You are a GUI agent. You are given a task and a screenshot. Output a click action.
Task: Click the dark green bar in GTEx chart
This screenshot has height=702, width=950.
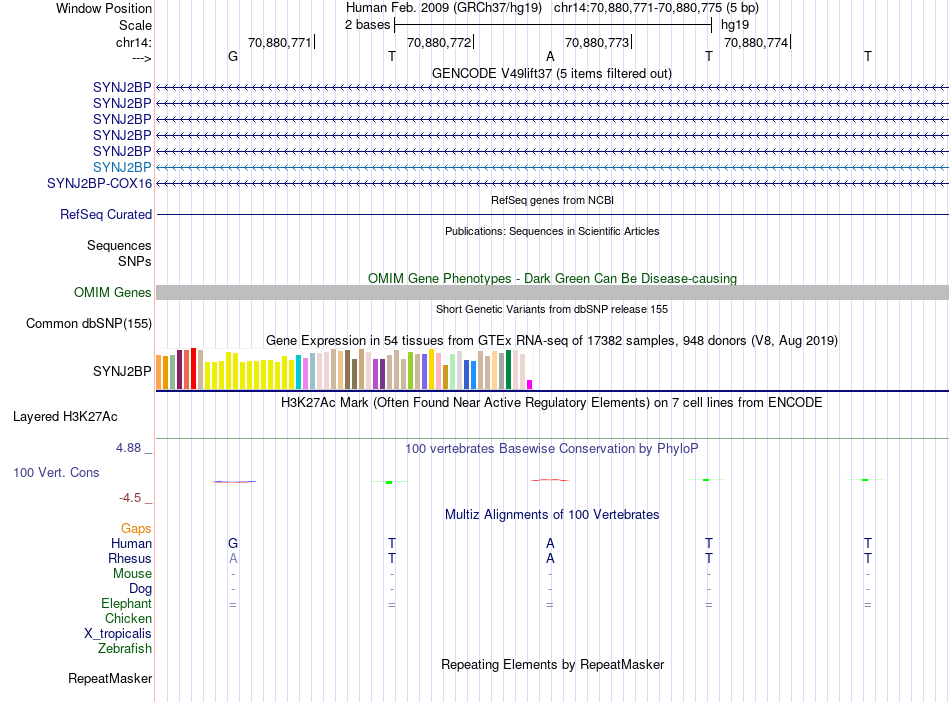pos(509,369)
